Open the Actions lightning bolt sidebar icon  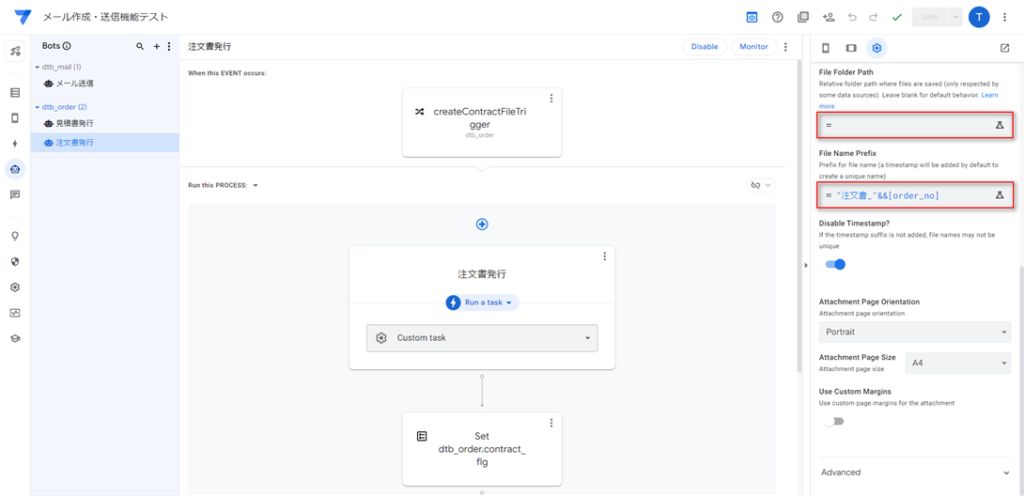point(15,144)
